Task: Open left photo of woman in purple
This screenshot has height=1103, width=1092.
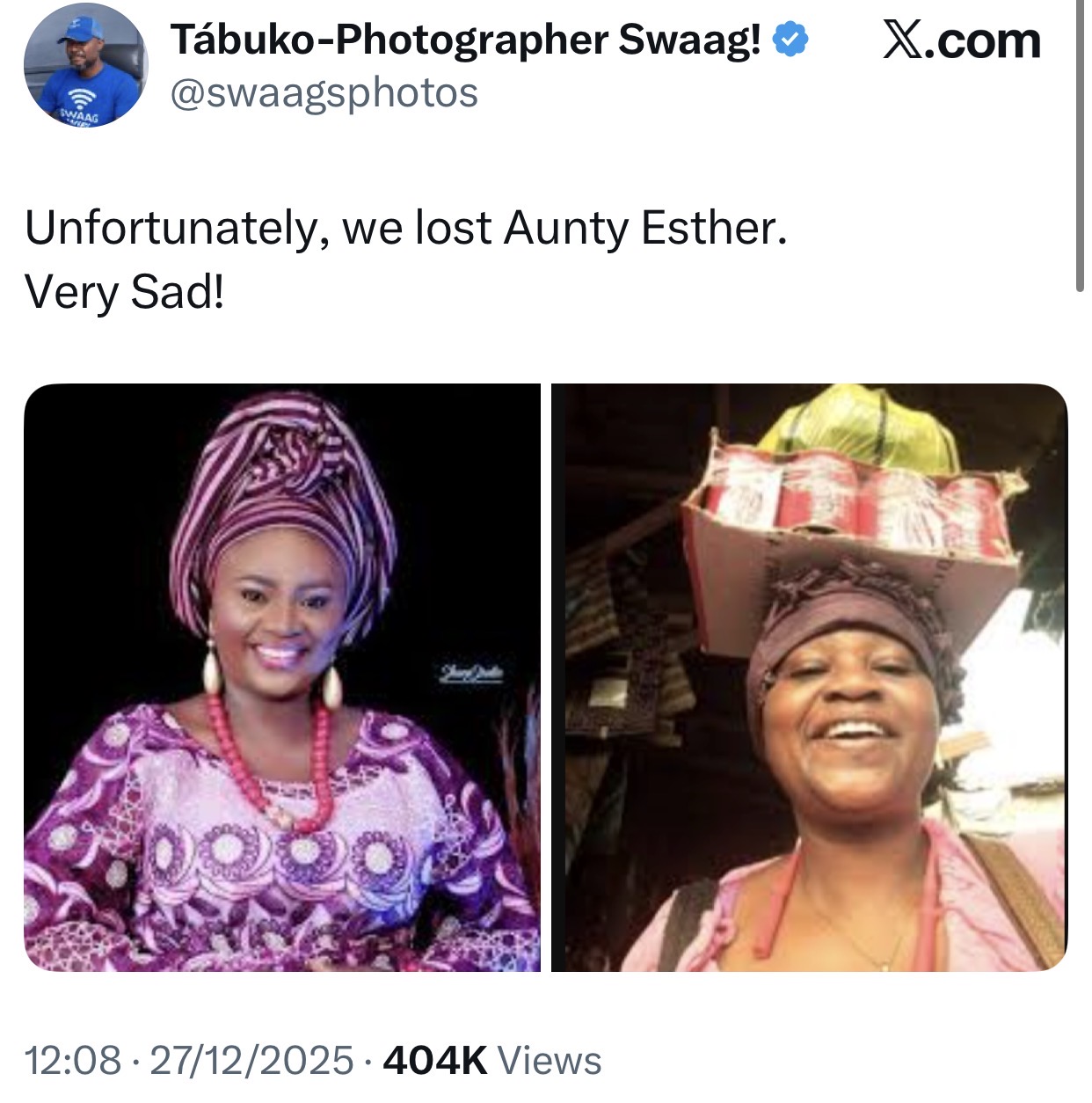Action: click(x=281, y=677)
